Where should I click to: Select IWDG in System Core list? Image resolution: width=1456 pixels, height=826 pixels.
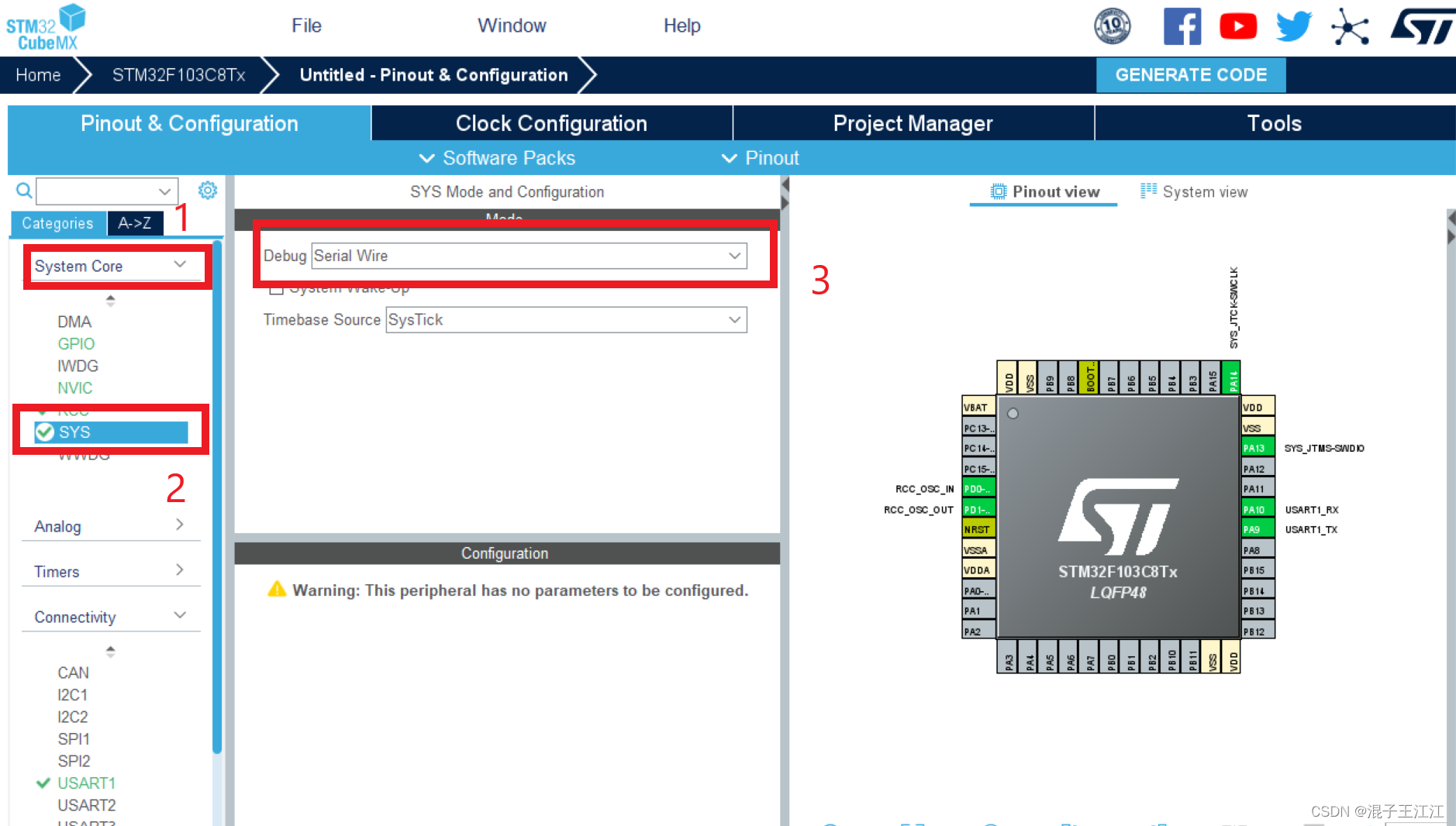[78, 366]
